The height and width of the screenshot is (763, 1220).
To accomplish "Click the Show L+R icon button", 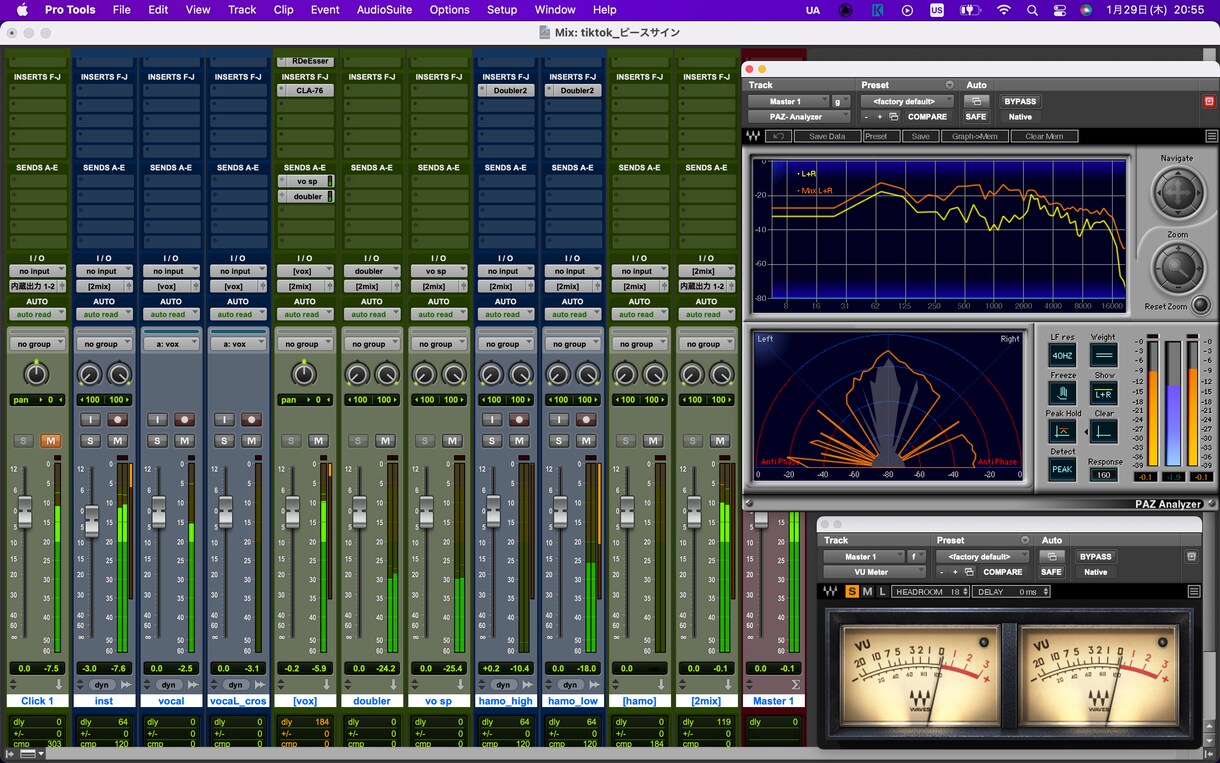I will point(1103,393).
